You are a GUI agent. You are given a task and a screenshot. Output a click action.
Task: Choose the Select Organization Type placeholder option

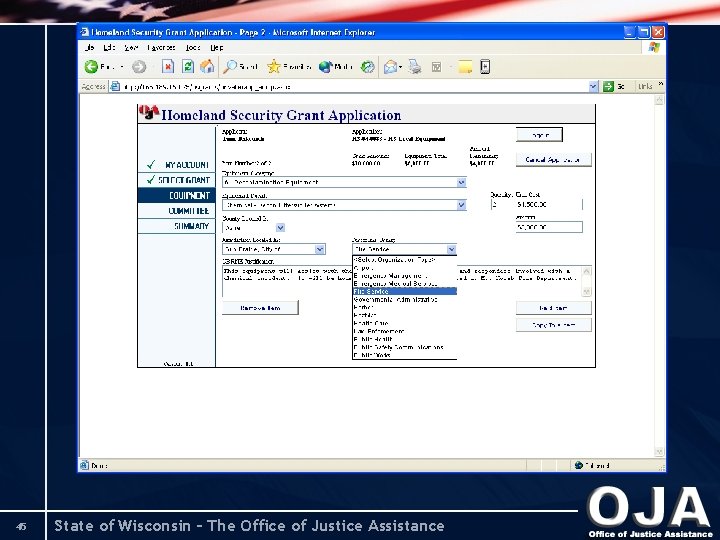point(405,260)
